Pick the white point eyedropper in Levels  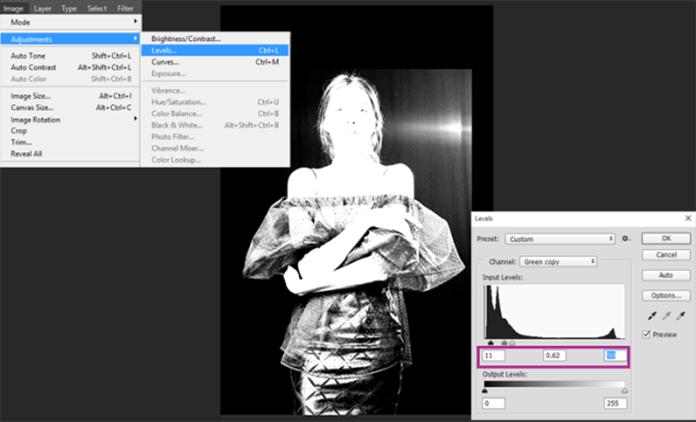point(680,315)
